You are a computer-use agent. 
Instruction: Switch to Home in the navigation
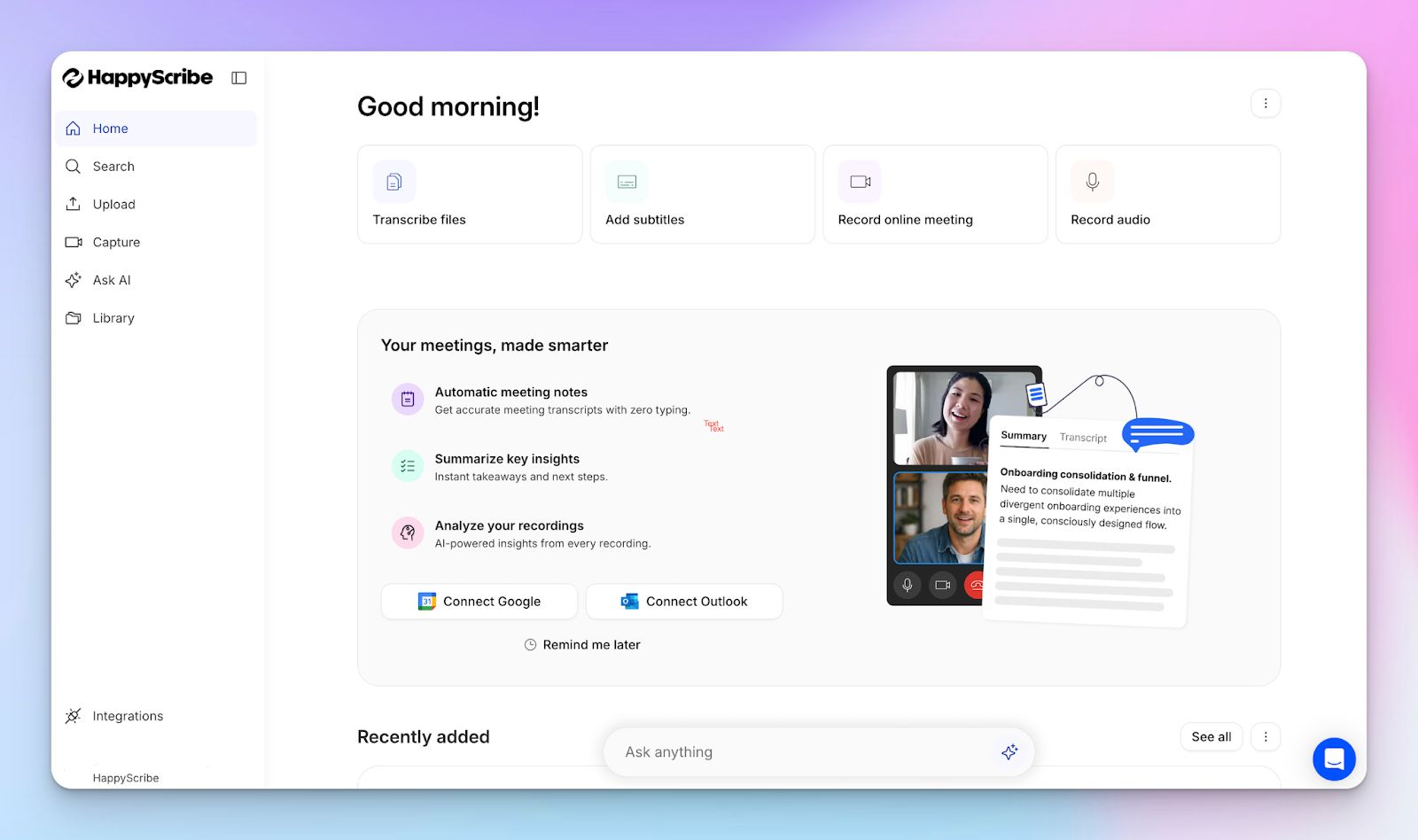(110, 128)
